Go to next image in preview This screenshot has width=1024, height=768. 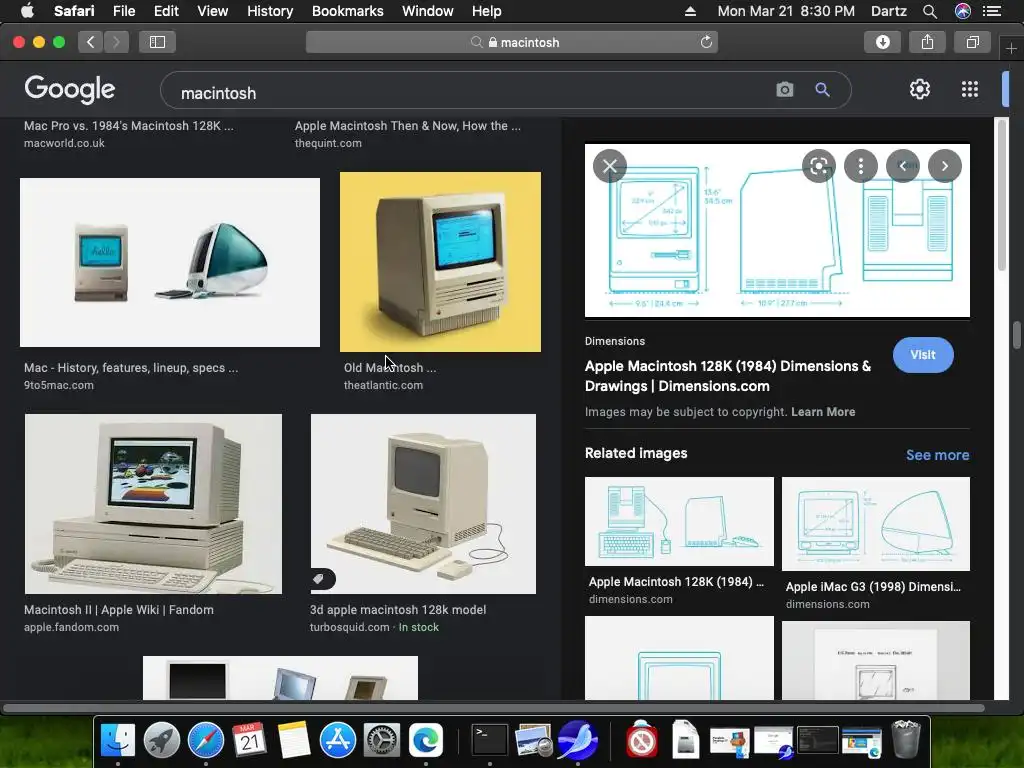(944, 166)
